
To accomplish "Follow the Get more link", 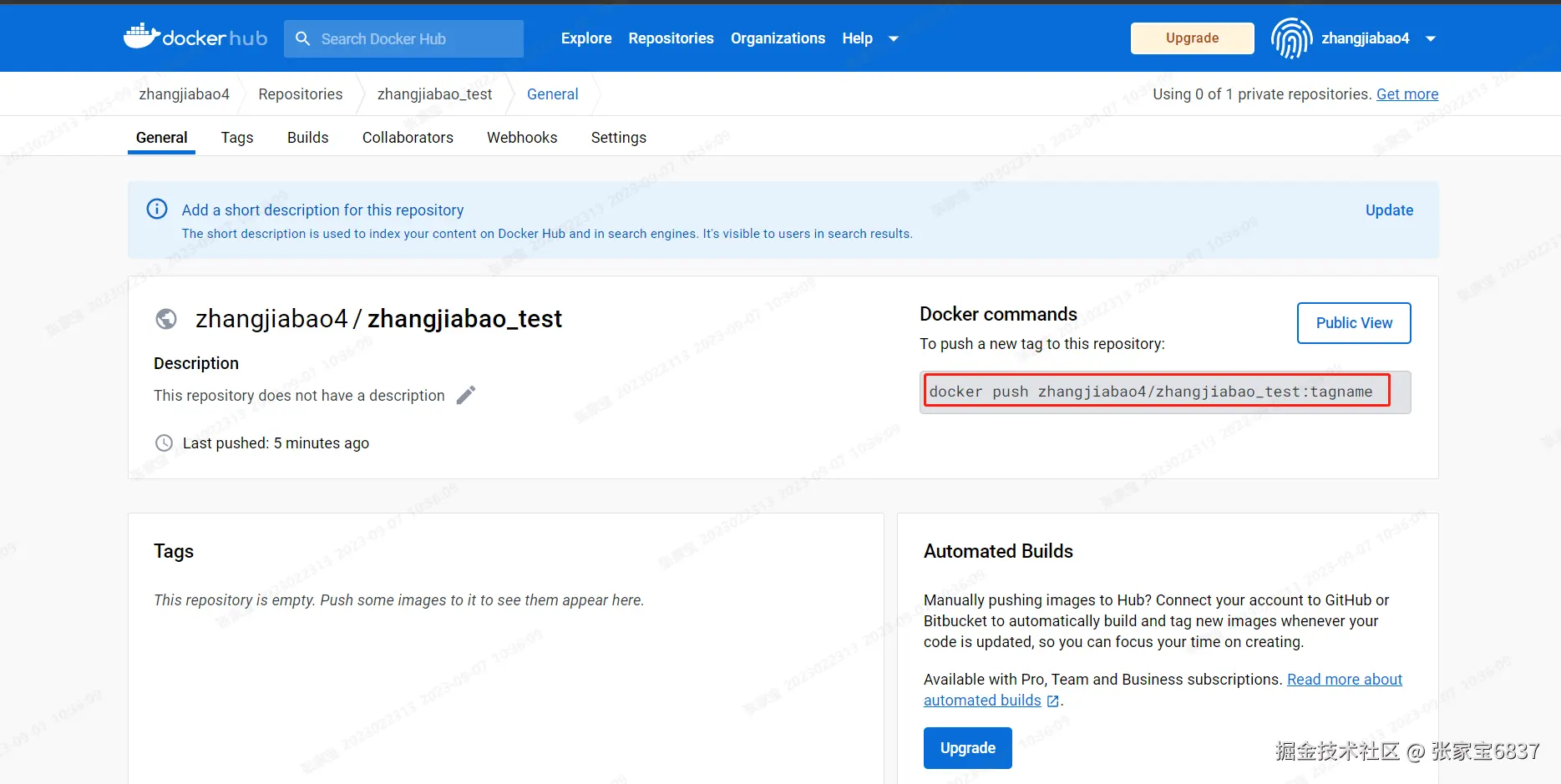I will pos(1407,94).
